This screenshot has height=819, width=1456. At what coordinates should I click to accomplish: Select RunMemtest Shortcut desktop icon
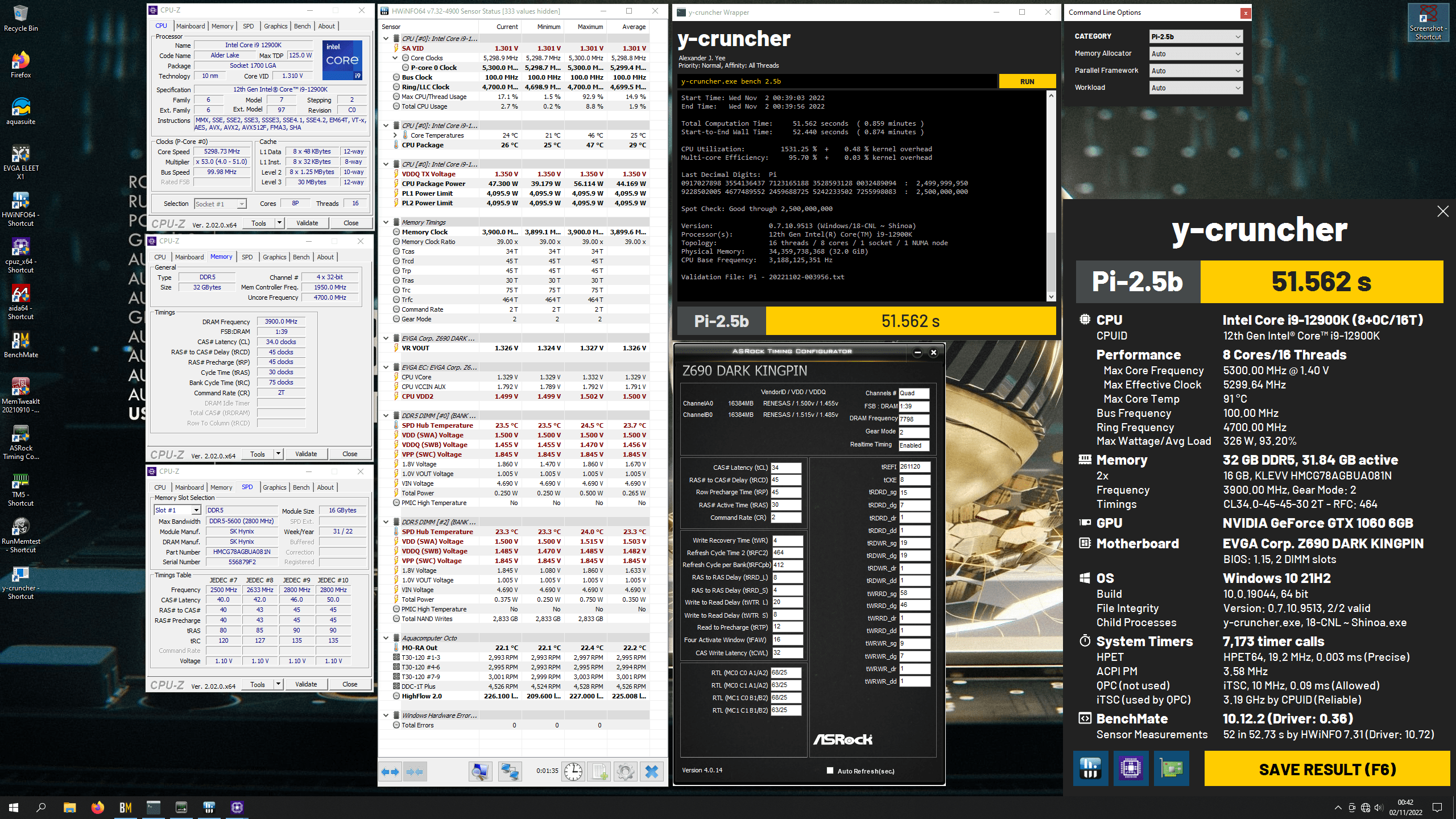tap(20, 536)
